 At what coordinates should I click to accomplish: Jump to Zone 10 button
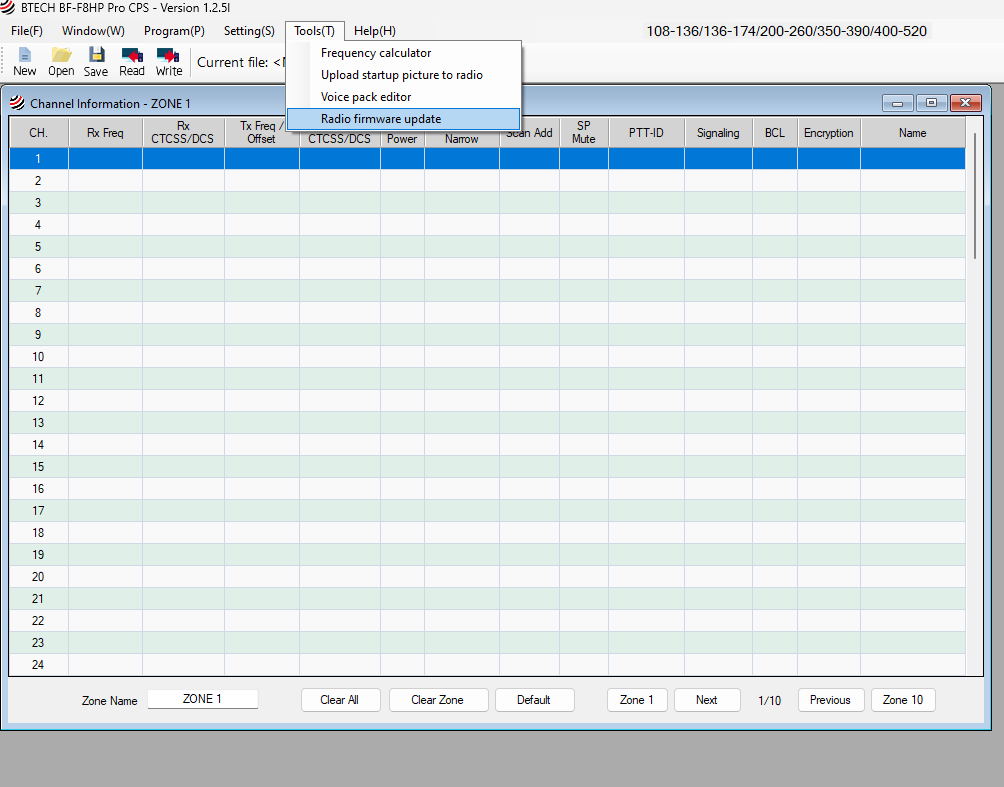click(x=903, y=700)
